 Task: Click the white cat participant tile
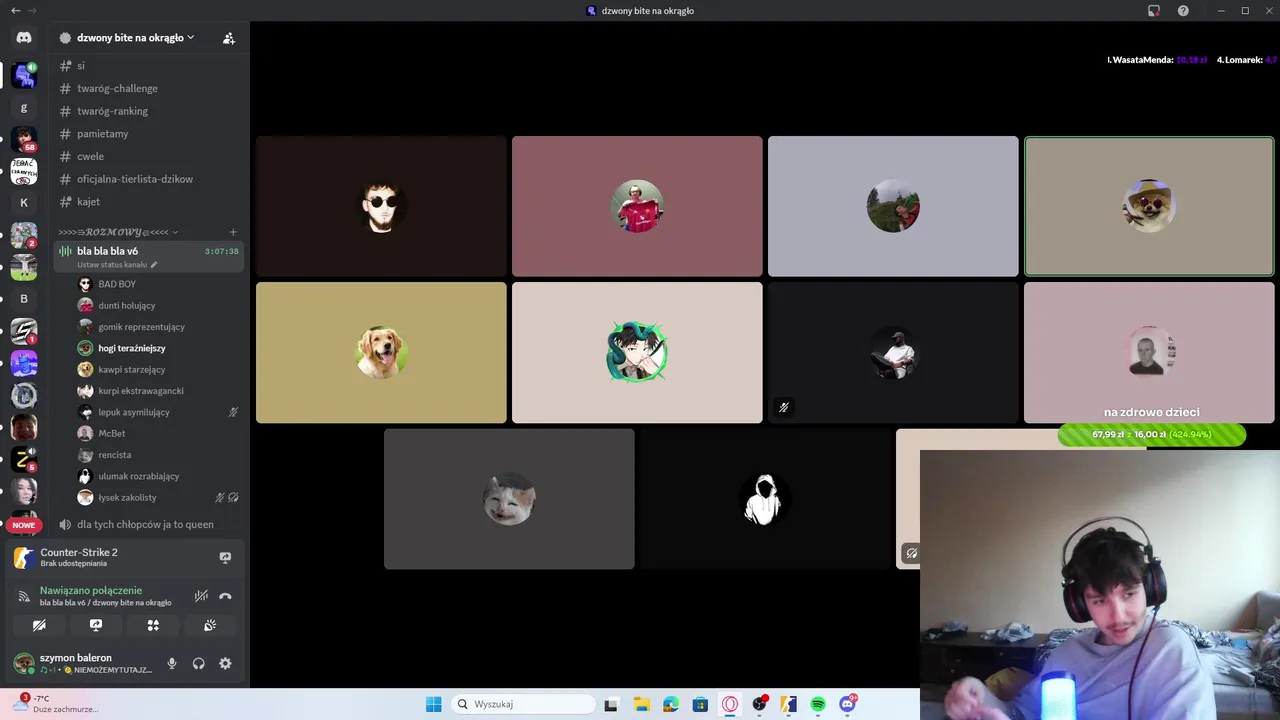[x=509, y=499]
